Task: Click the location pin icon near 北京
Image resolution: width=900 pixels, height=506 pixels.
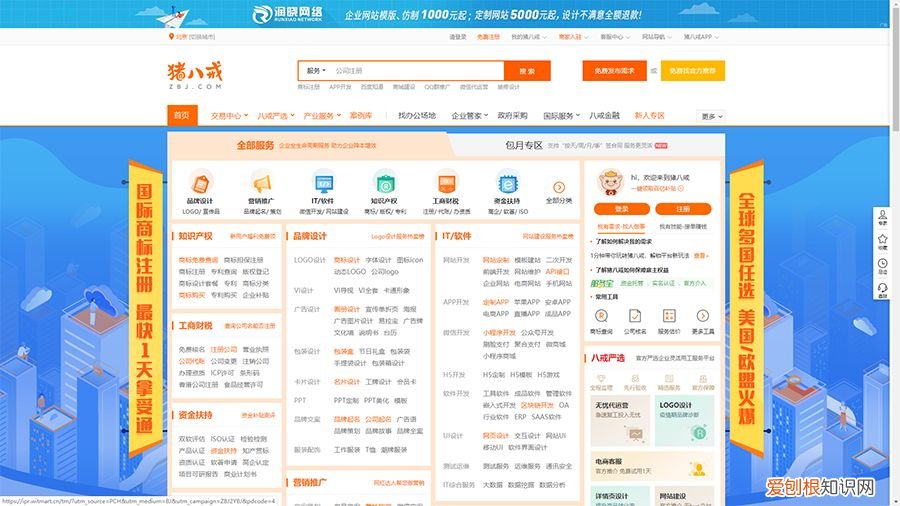Action: [171, 36]
